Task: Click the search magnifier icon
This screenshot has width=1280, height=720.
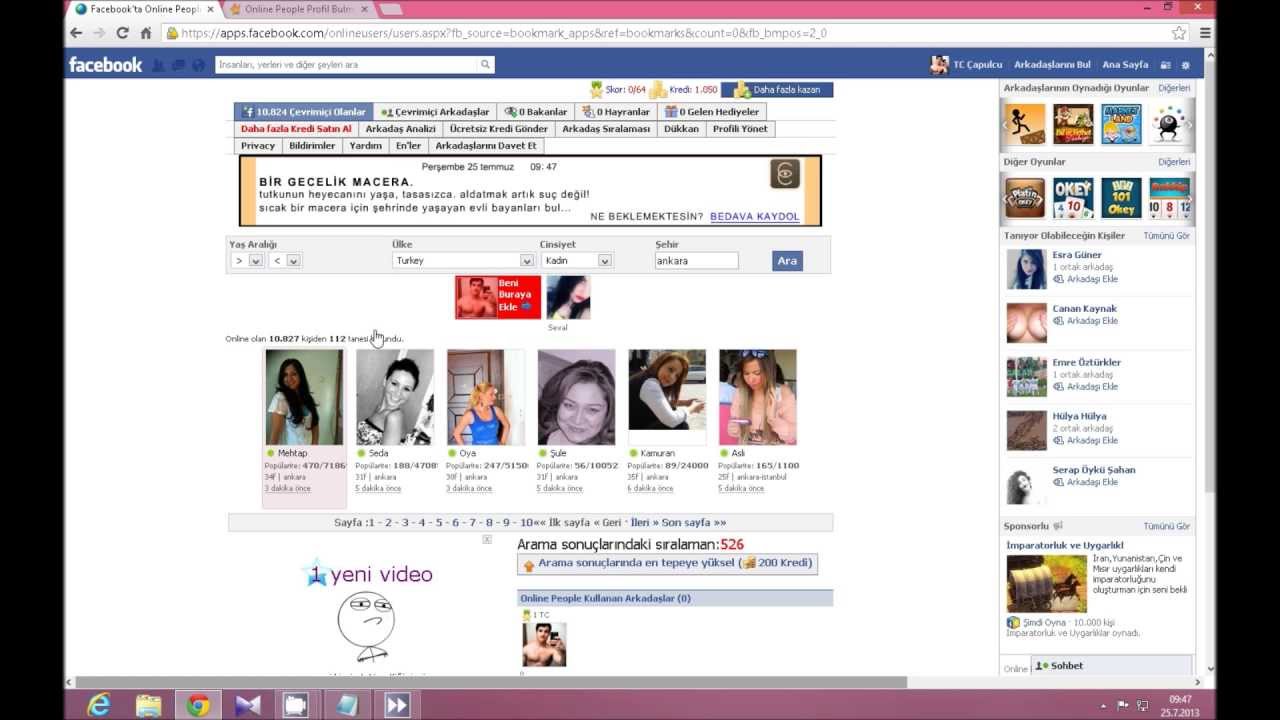Action: tap(485, 65)
